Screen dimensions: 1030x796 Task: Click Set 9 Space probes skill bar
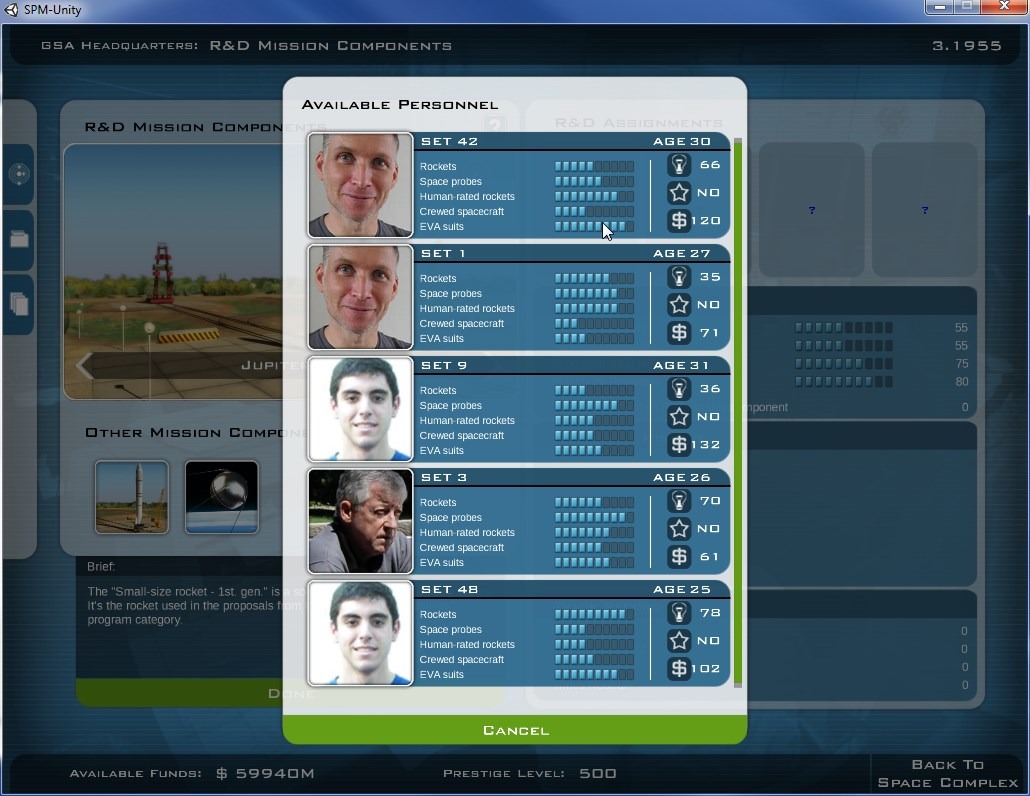(594, 406)
